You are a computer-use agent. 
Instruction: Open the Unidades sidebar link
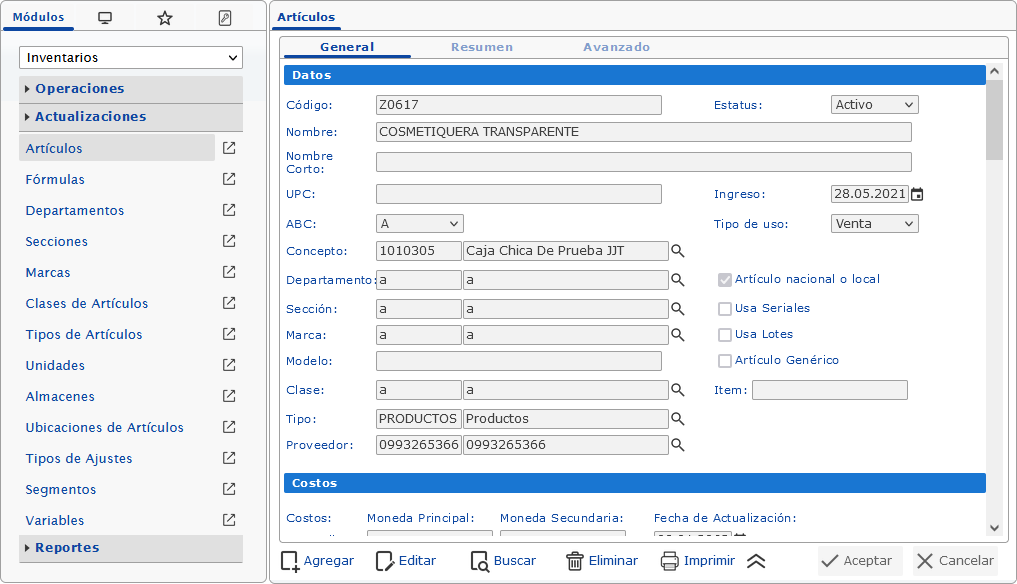54,365
